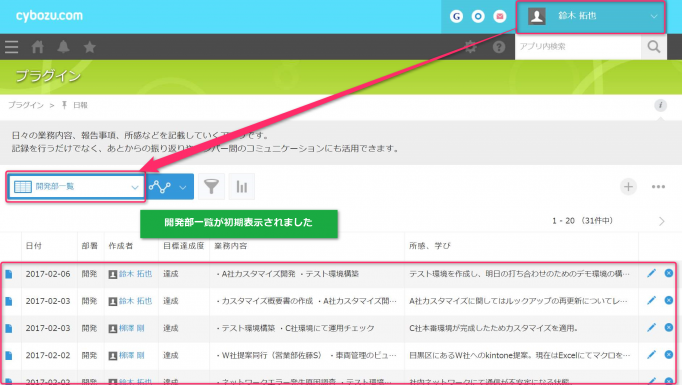This screenshot has height=385, width=682.
Task: Open the favorites star icon
Action: (90, 47)
